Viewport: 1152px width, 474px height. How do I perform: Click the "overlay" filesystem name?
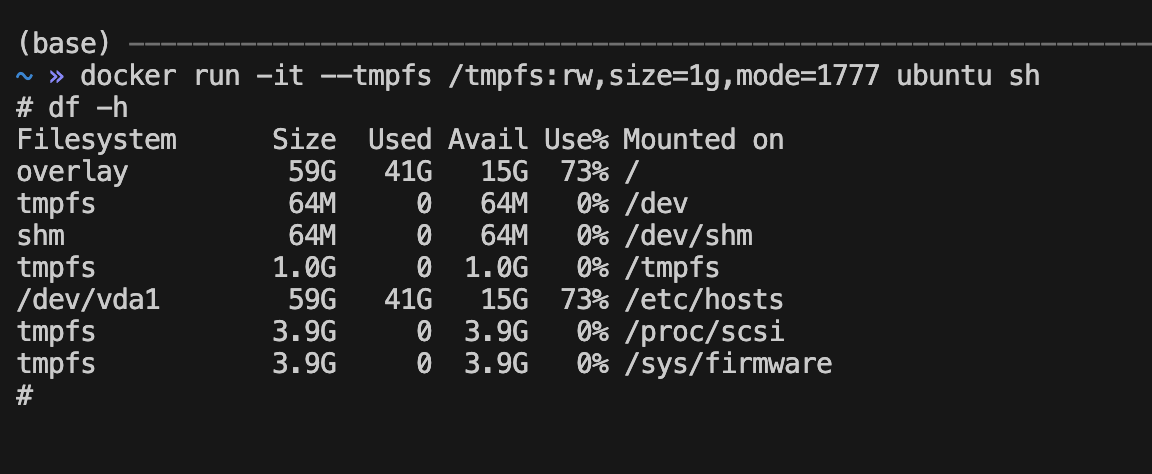(x=72, y=172)
